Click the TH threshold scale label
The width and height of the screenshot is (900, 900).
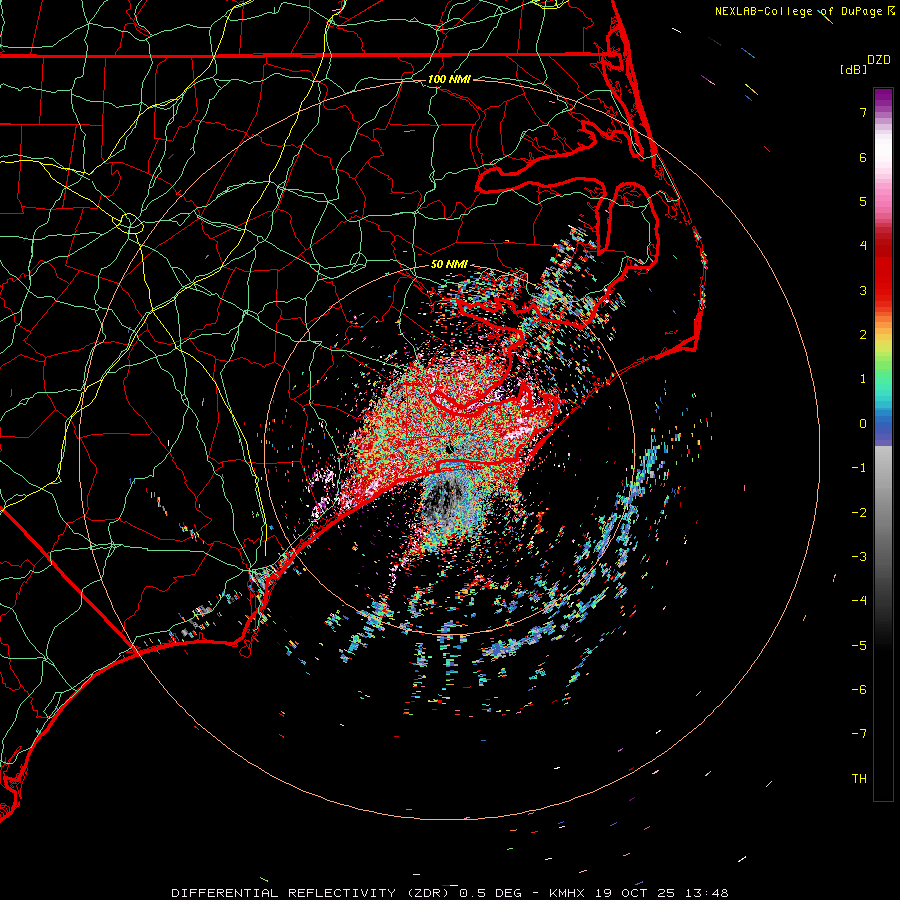pyautogui.click(x=859, y=779)
